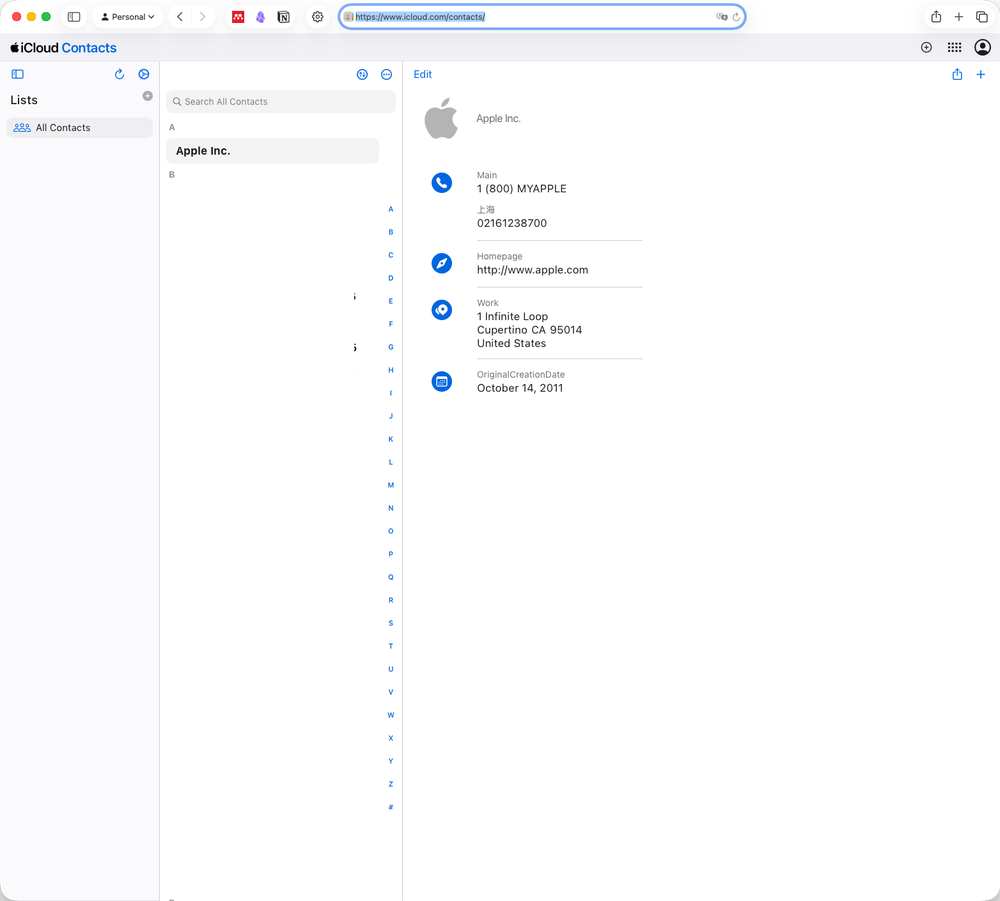Click the translate icon in the address bar
The image size is (1000, 901).
coord(721,17)
